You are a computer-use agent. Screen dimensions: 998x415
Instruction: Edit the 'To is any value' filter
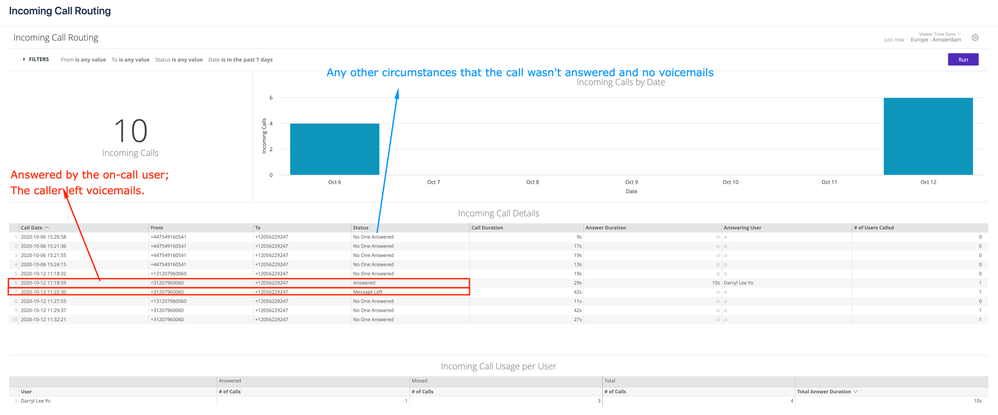[130, 59]
